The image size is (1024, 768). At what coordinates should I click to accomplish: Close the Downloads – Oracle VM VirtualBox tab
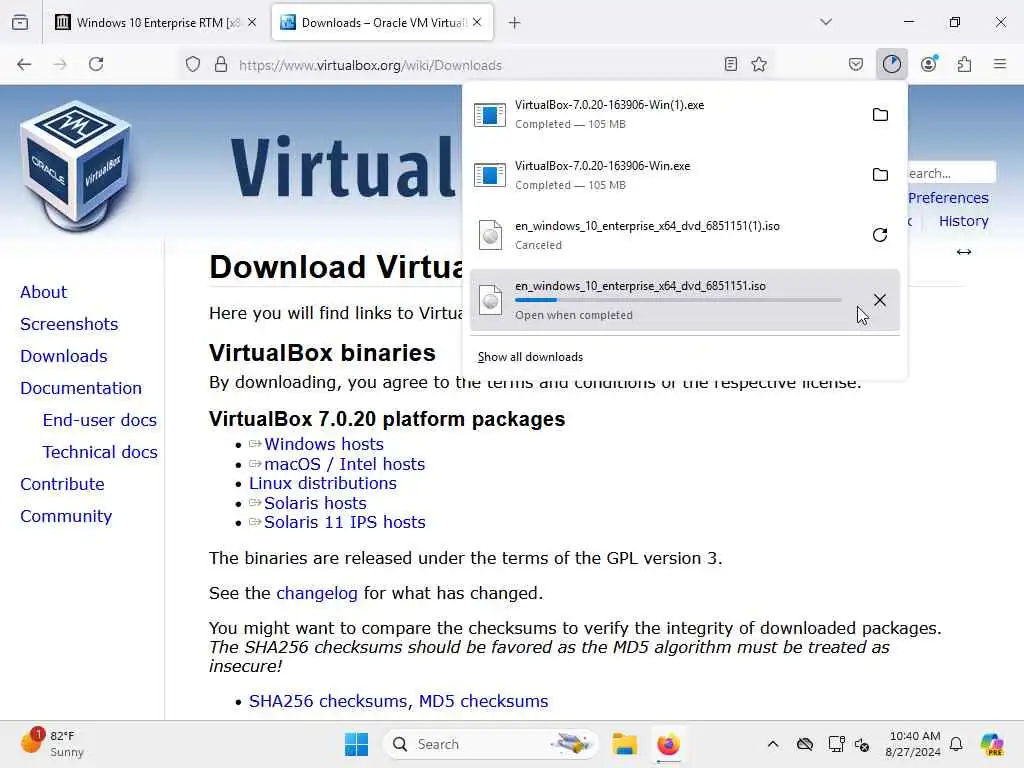(x=477, y=22)
